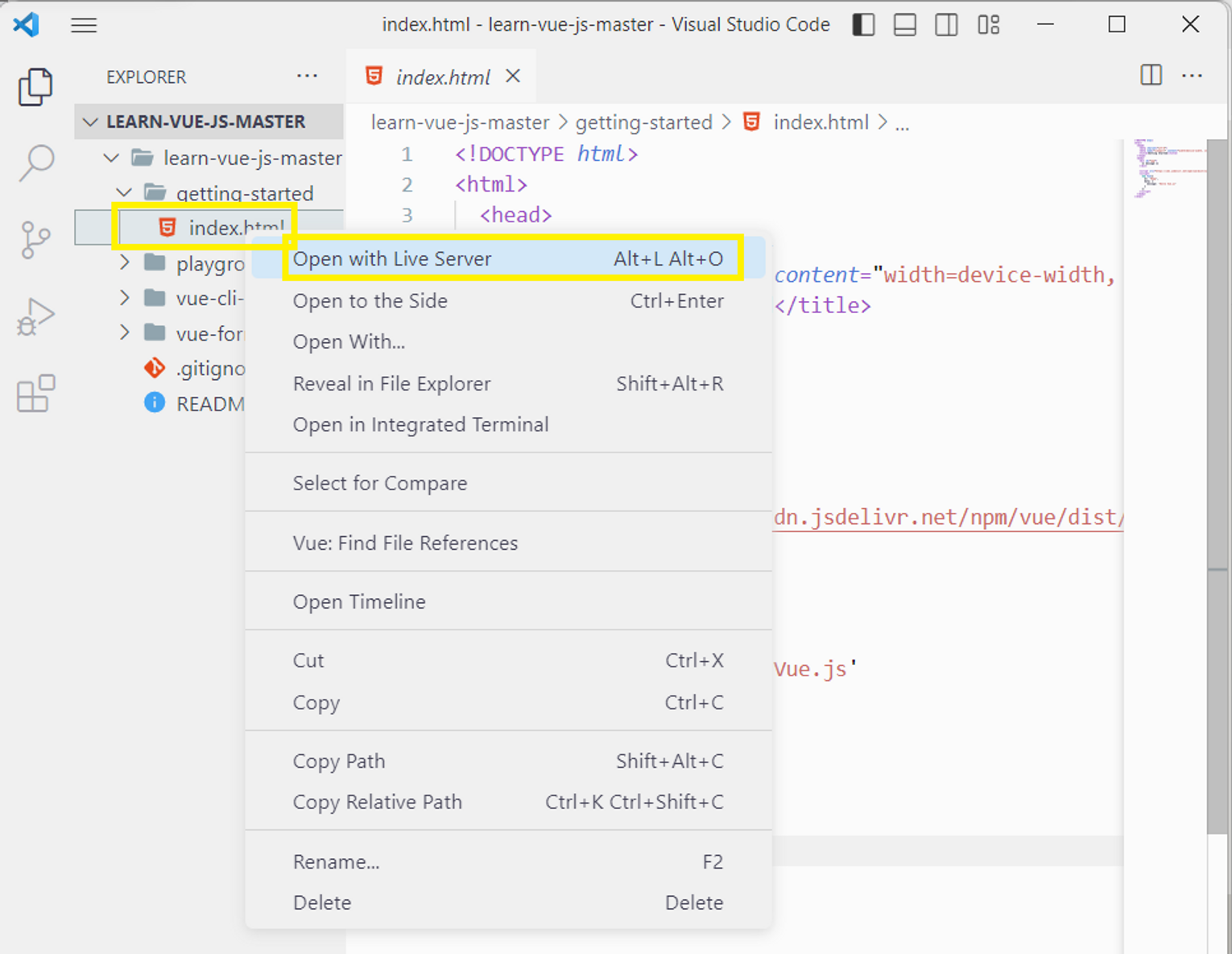Click index.html breadcrumb segment
Screen dimensions: 1232x954
click(821, 122)
